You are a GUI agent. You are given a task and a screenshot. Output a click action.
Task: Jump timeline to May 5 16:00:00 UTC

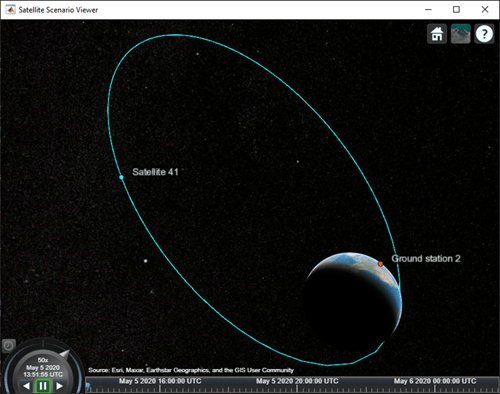[x=160, y=381]
